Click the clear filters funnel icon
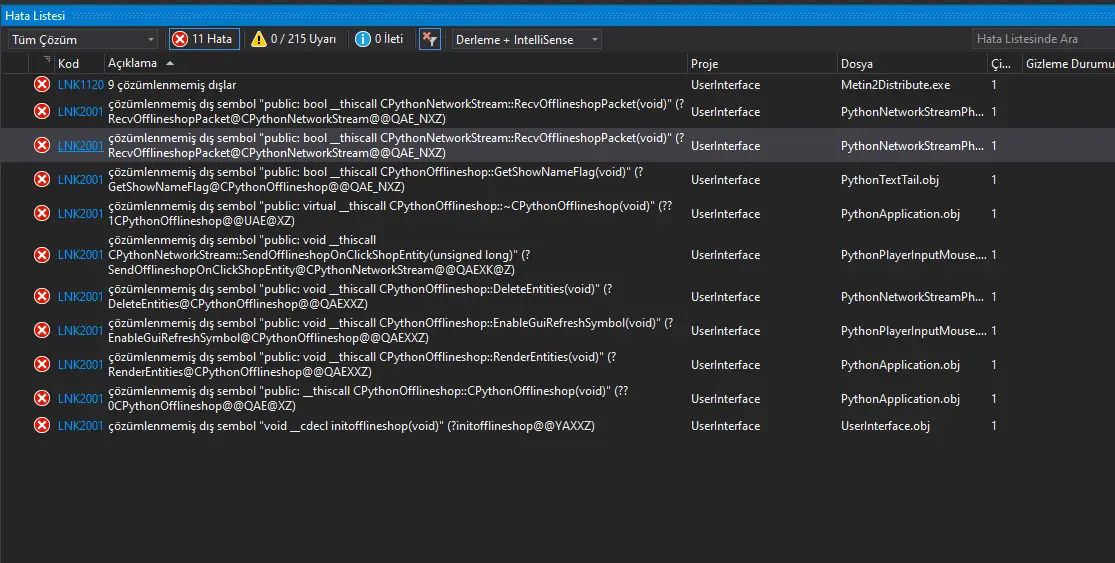1115x563 pixels. point(429,39)
